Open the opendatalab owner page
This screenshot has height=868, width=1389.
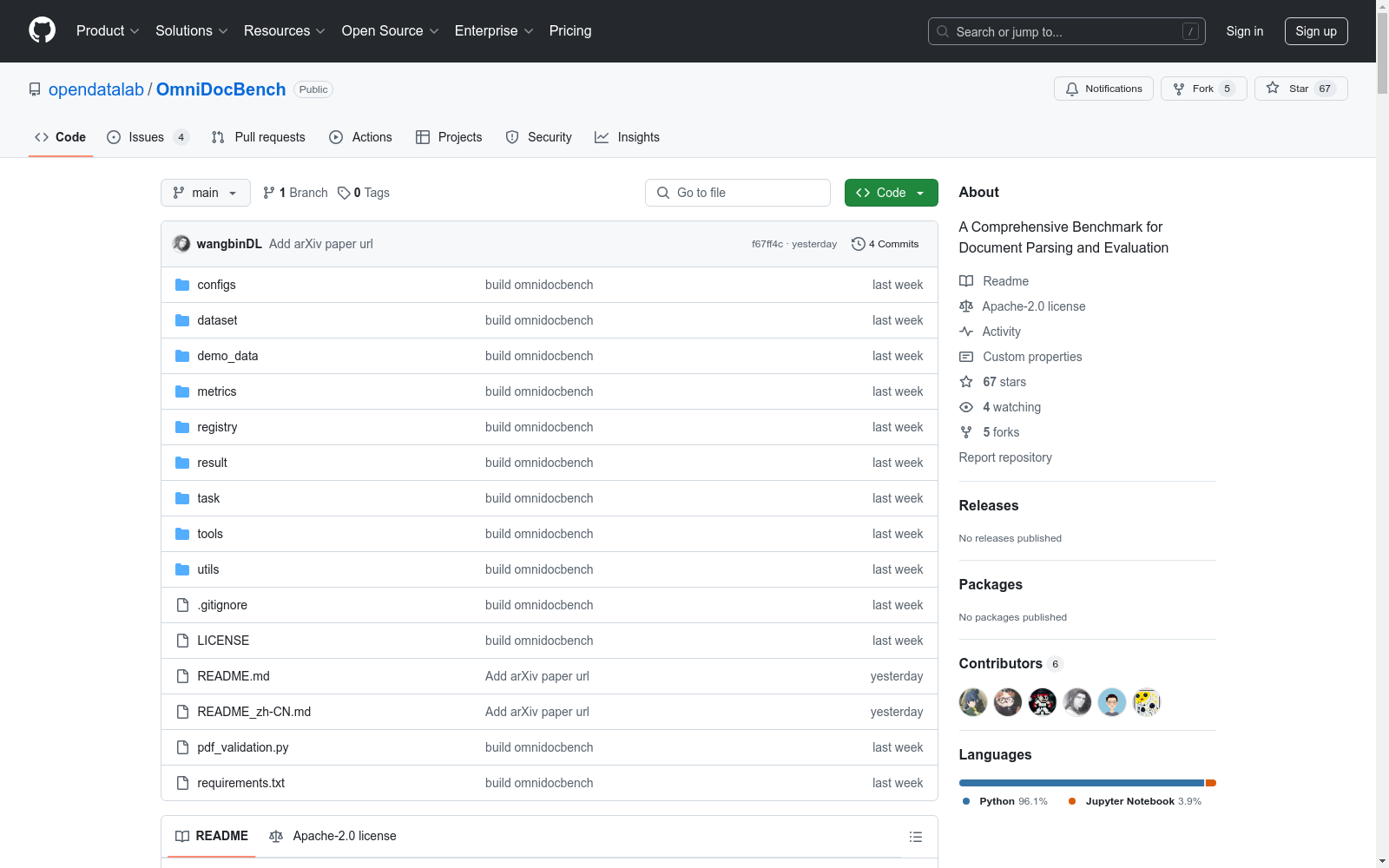[x=96, y=89]
